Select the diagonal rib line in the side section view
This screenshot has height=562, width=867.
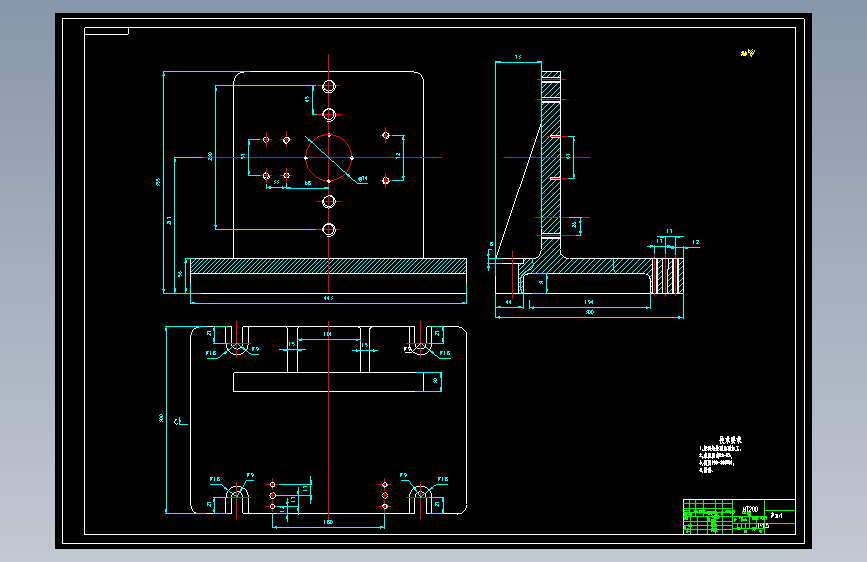(x=518, y=191)
